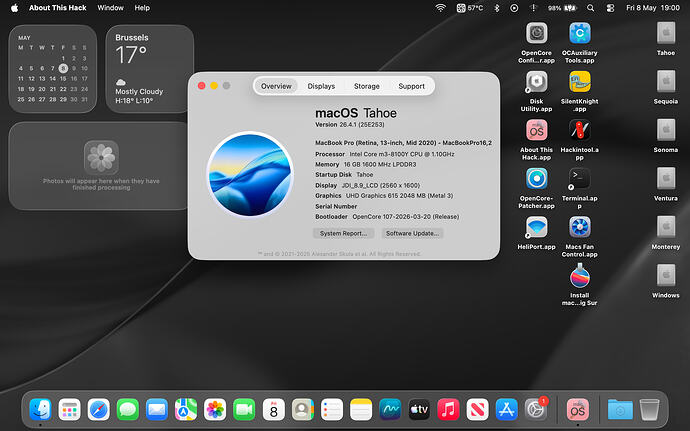Image resolution: width=690 pixels, height=431 pixels.
Task: Open Finder from the Dock
Action: coord(40,409)
